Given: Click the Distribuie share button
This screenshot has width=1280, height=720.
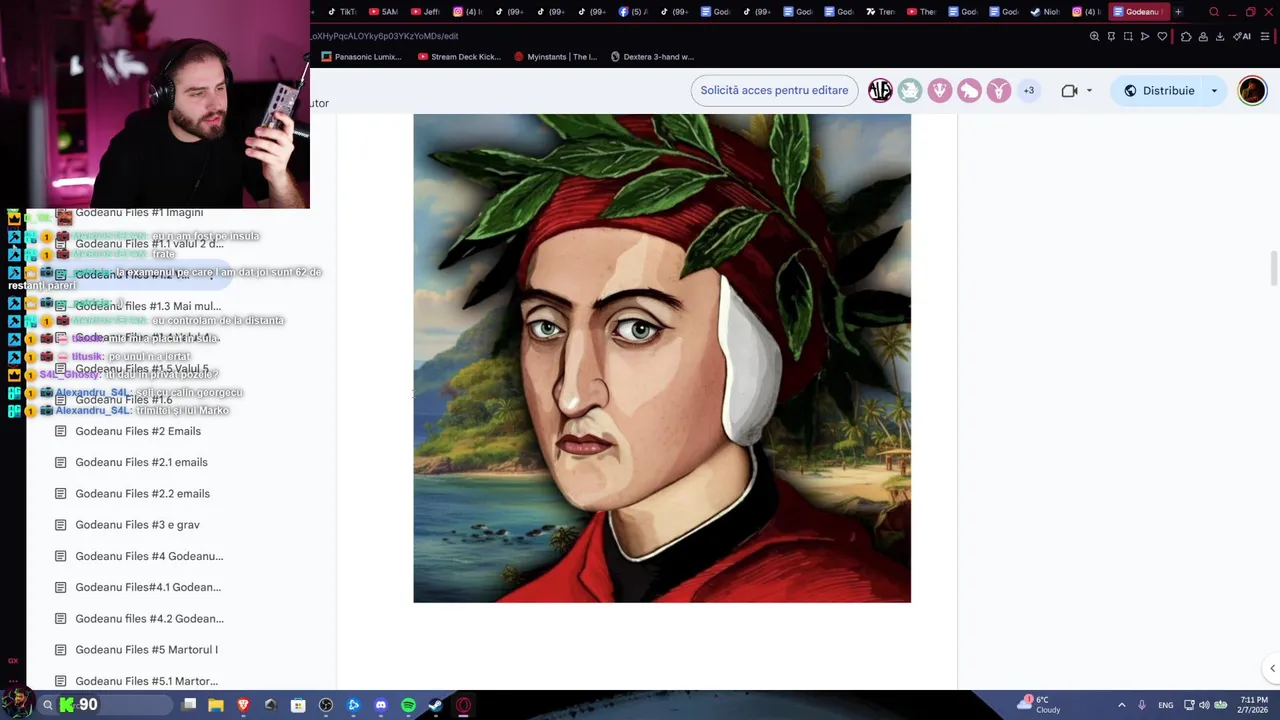Looking at the screenshot, I should pyautogui.click(x=1159, y=90).
